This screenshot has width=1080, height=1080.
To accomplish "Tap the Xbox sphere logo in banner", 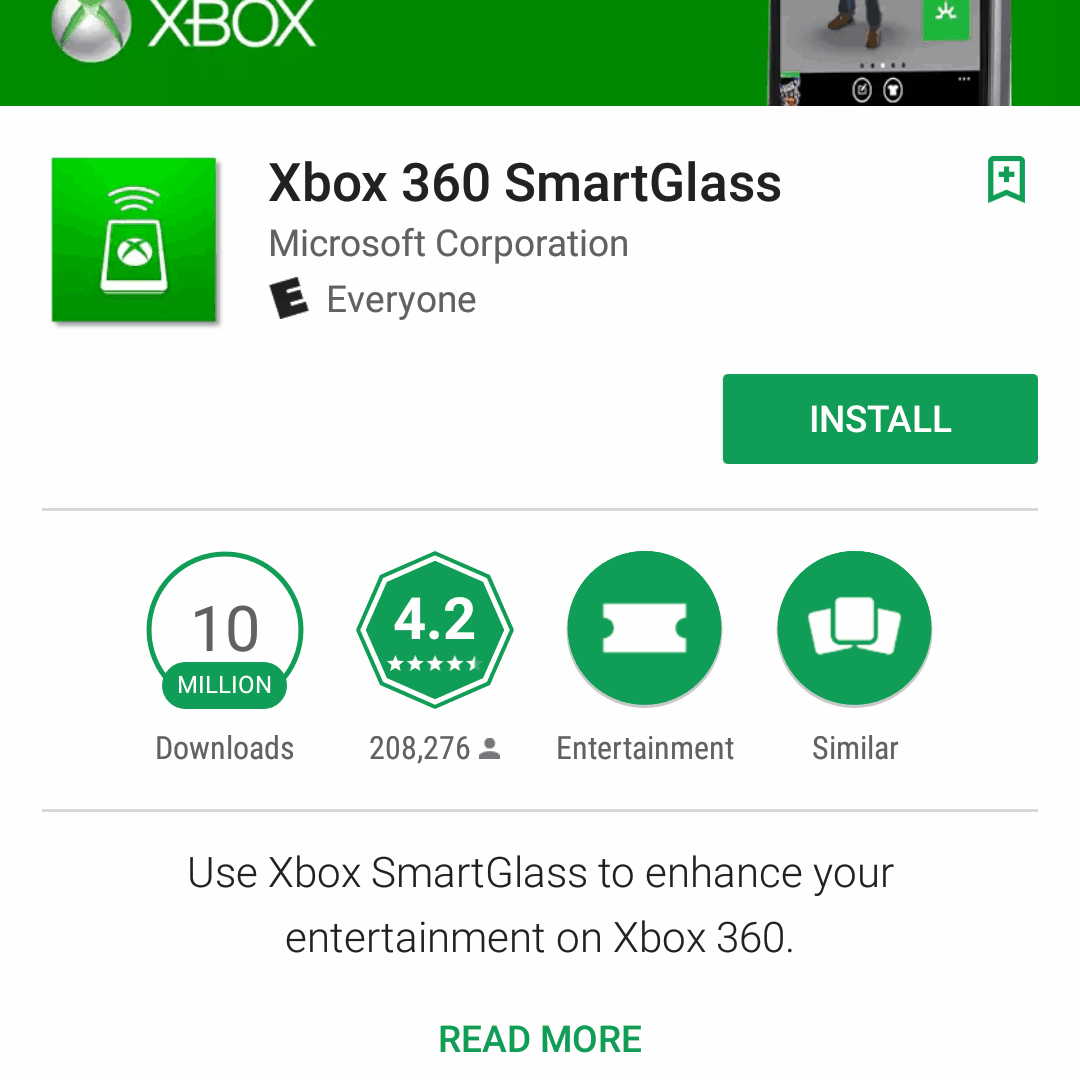I will (x=91, y=28).
